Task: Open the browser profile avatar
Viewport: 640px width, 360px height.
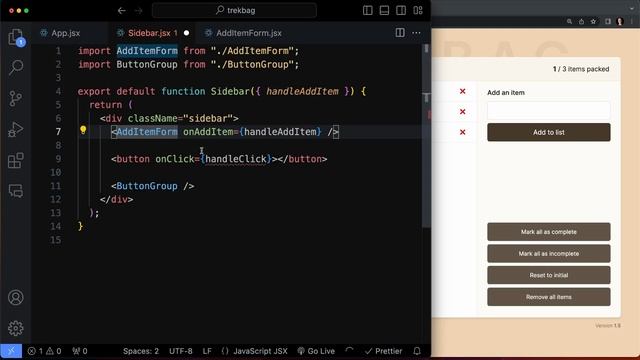Action: [x=620, y=21]
